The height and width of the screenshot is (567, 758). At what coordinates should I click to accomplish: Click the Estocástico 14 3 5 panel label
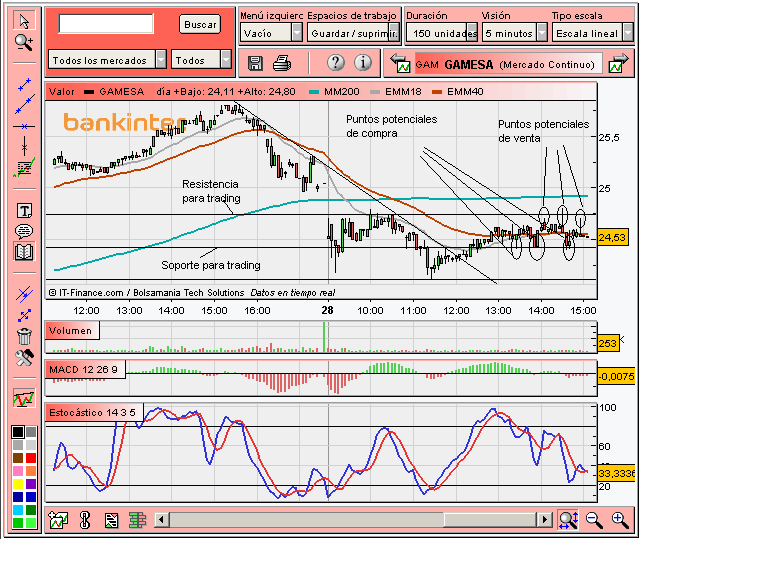pyautogui.click(x=93, y=412)
